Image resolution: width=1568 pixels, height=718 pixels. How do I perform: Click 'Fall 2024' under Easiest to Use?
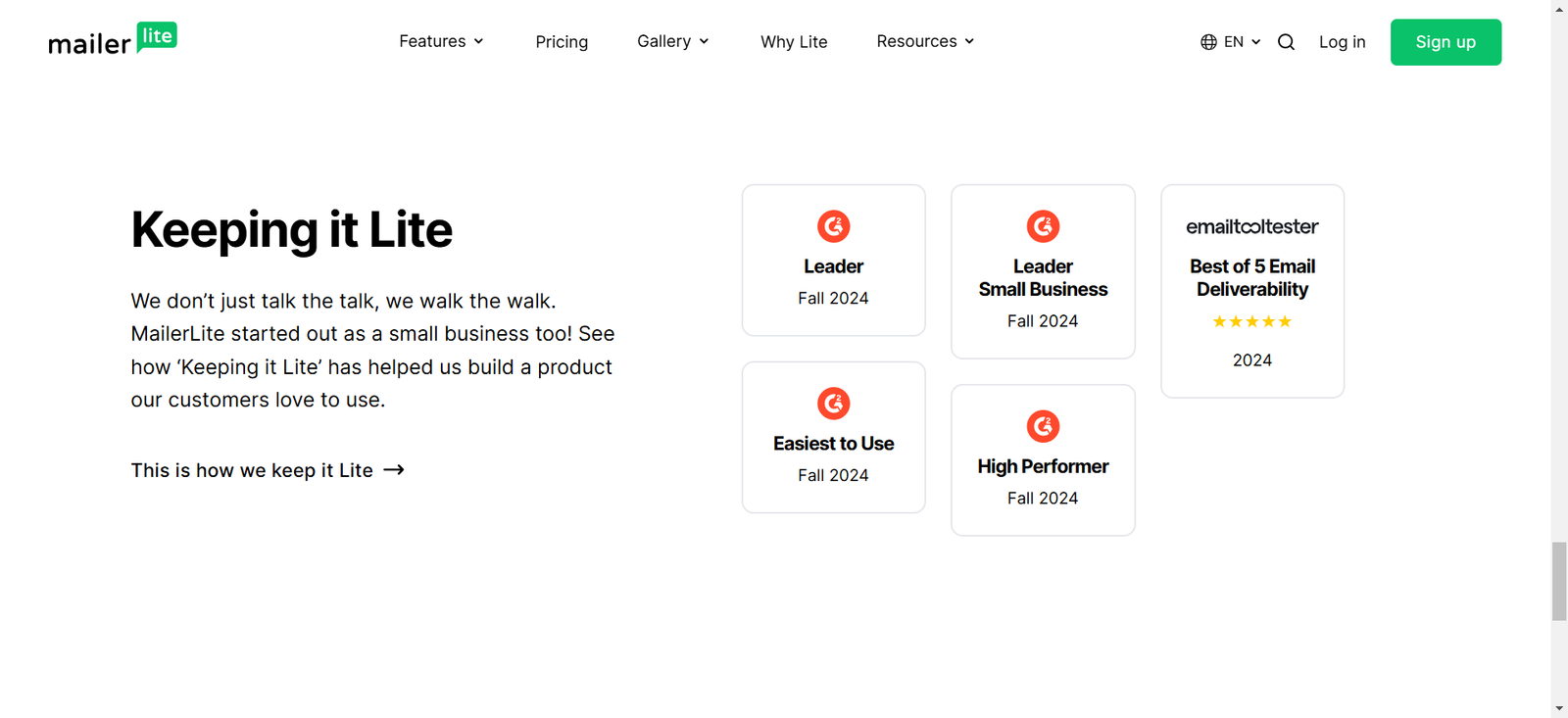click(833, 475)
